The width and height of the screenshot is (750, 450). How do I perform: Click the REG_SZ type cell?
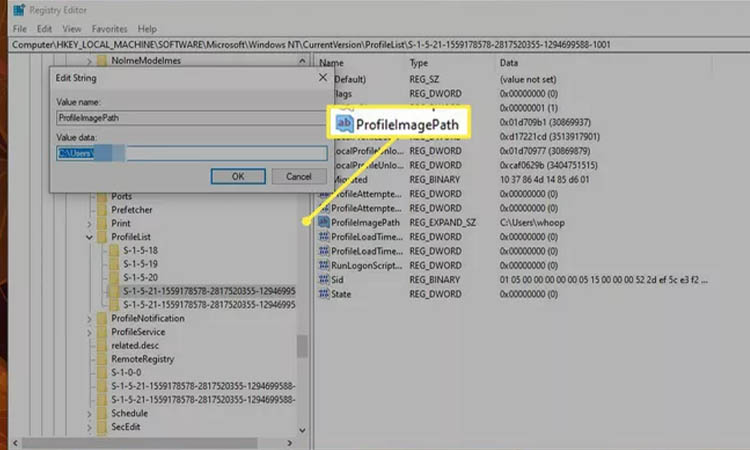tap(424, 79)
